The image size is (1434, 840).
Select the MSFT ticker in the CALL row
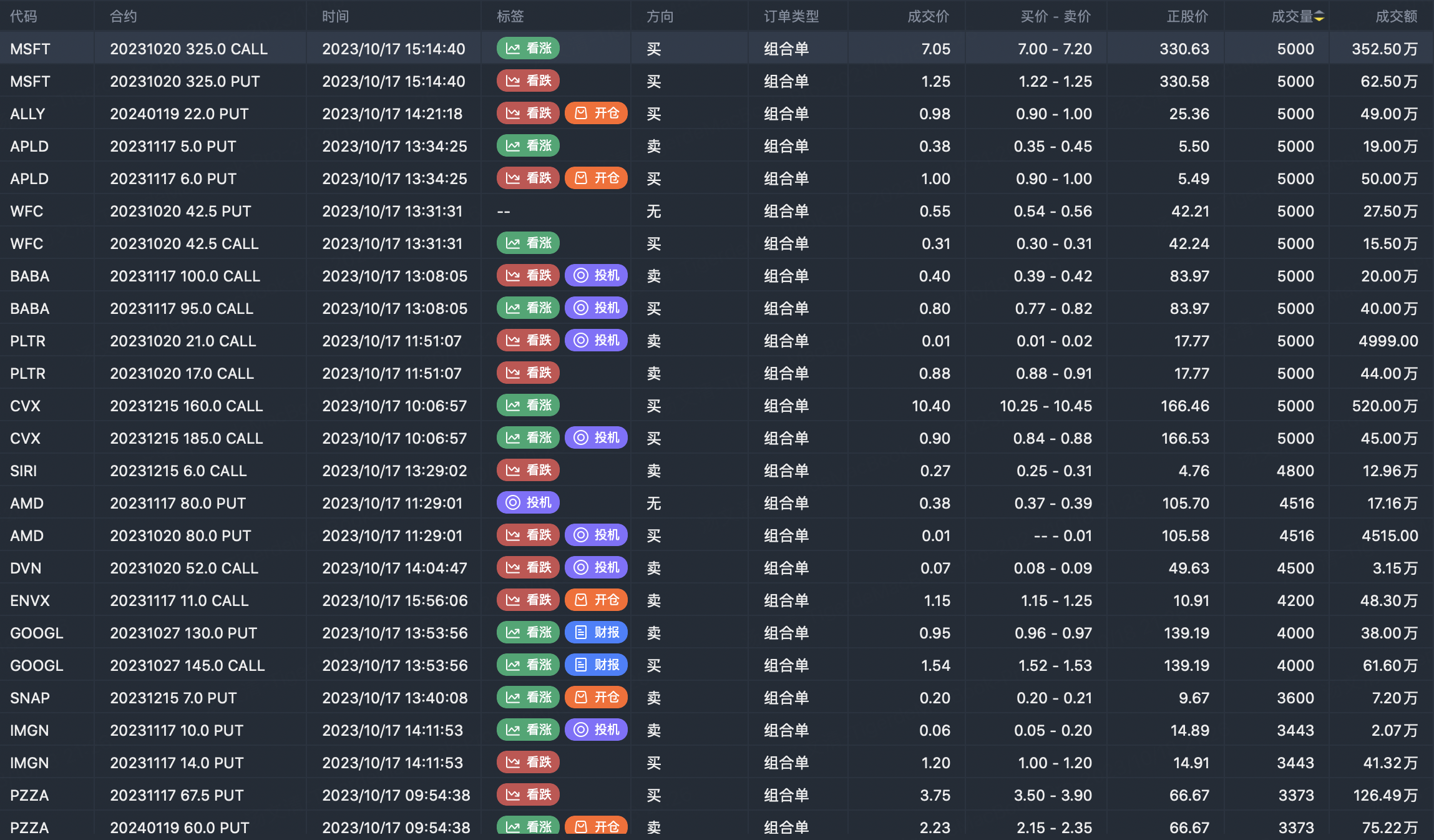(30, 49)
